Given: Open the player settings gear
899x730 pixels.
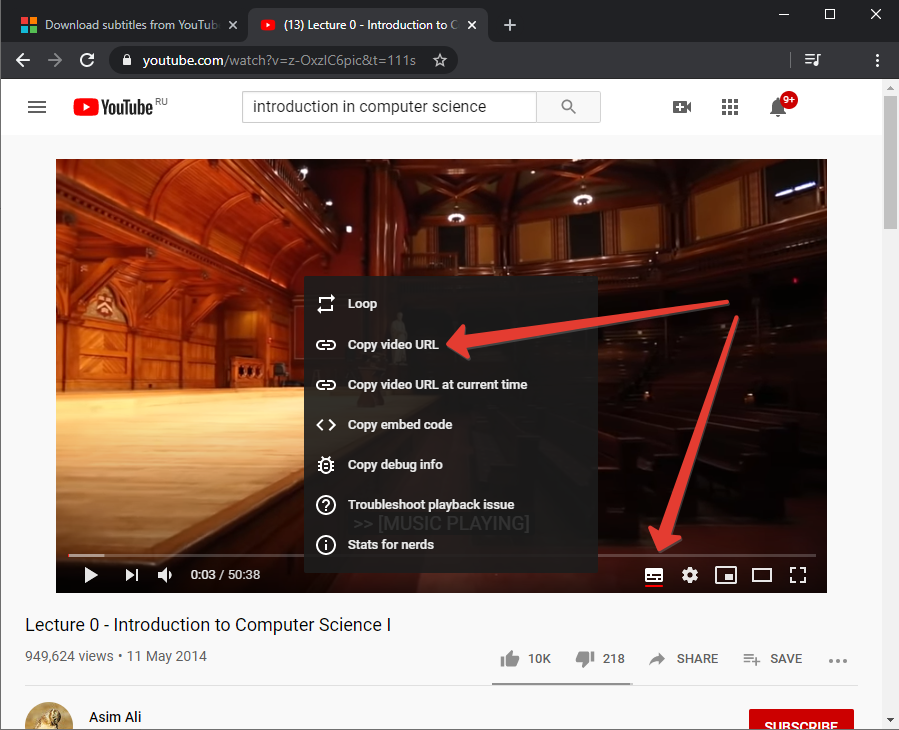Looking at the screenshot, I should click(690, 575).
